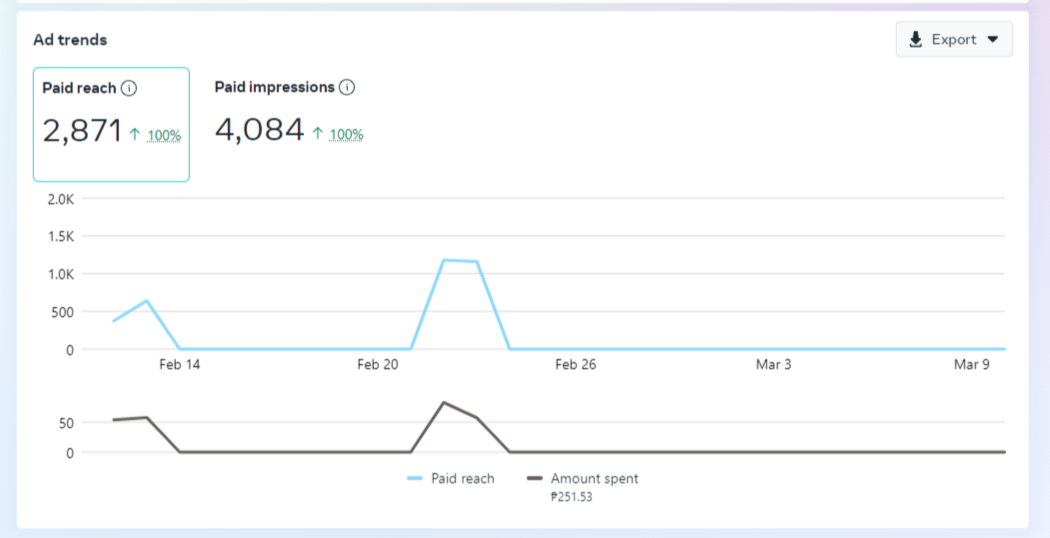This screenshot has width=1050, height=538.
Task: Click the highest peak of the blue reach line
Action: coord(443,260)
